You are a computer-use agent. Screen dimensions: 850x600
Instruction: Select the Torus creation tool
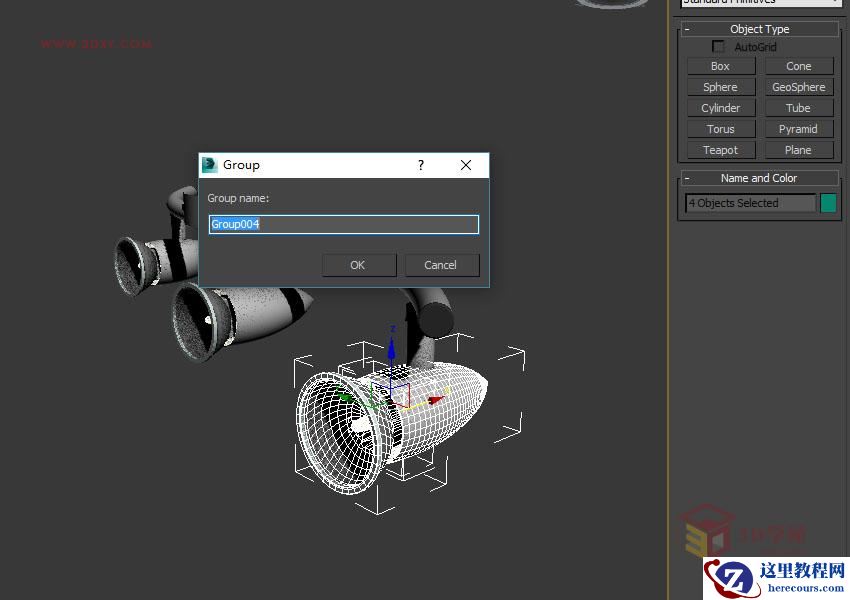tap(720, 129)
